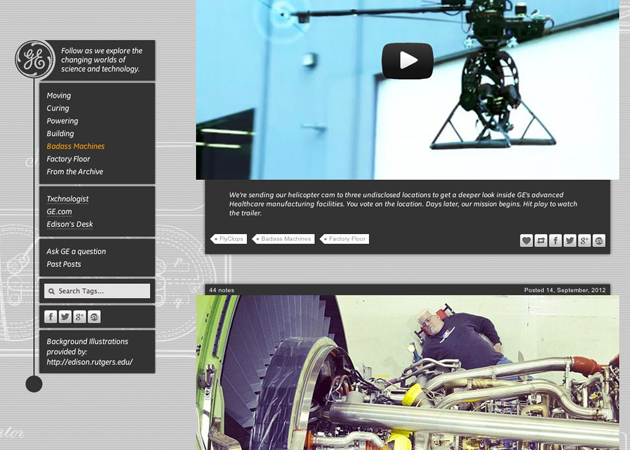Viewport: 630px width, 450px height.
Task: Share the post via its Twitter icon
Action: pos(570,241)
